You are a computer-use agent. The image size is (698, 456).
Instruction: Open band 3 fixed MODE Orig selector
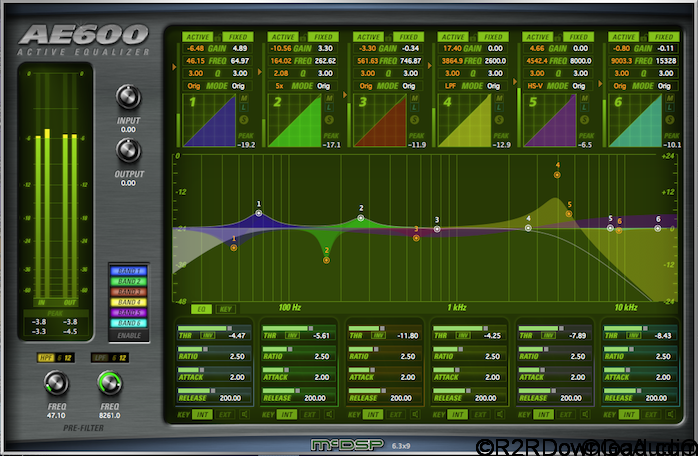click(x=409, y=86)
